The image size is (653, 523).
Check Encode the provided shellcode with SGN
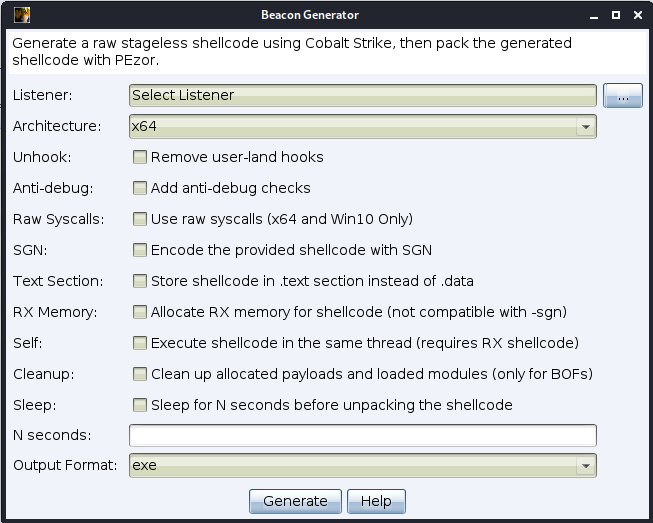point(140,250)
